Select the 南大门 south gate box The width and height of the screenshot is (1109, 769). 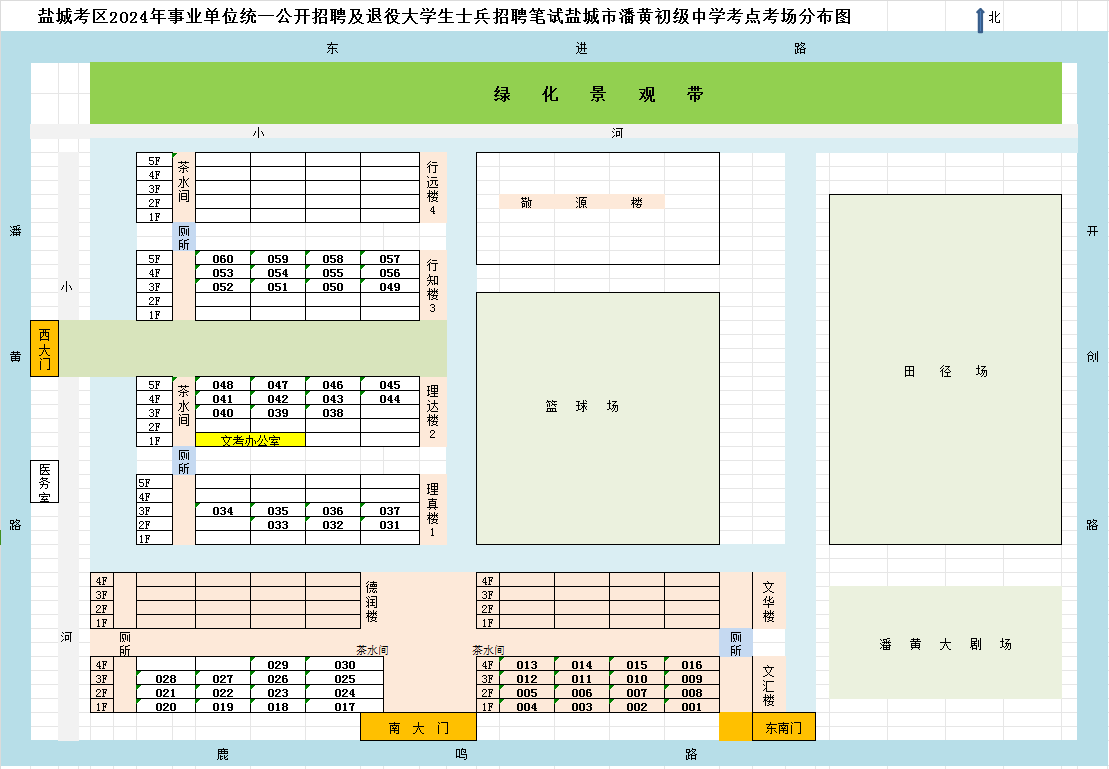point(419,727)
